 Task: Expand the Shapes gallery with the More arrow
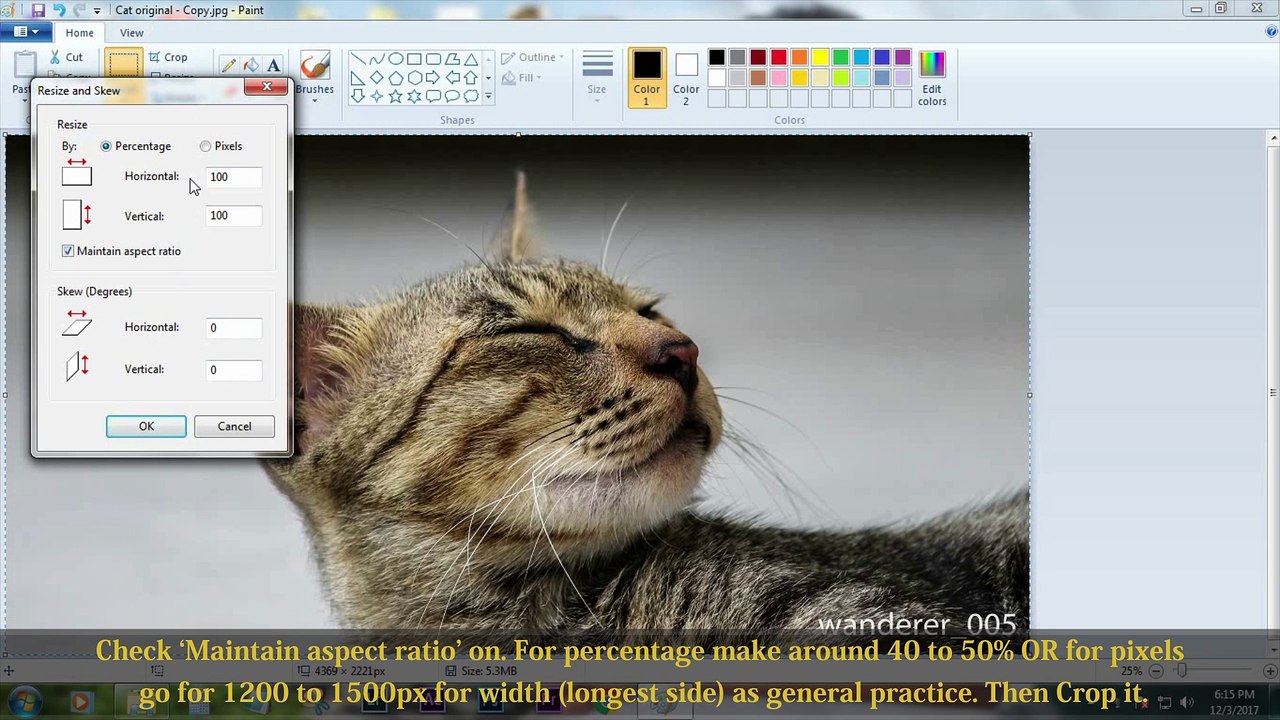coord(488,97)
